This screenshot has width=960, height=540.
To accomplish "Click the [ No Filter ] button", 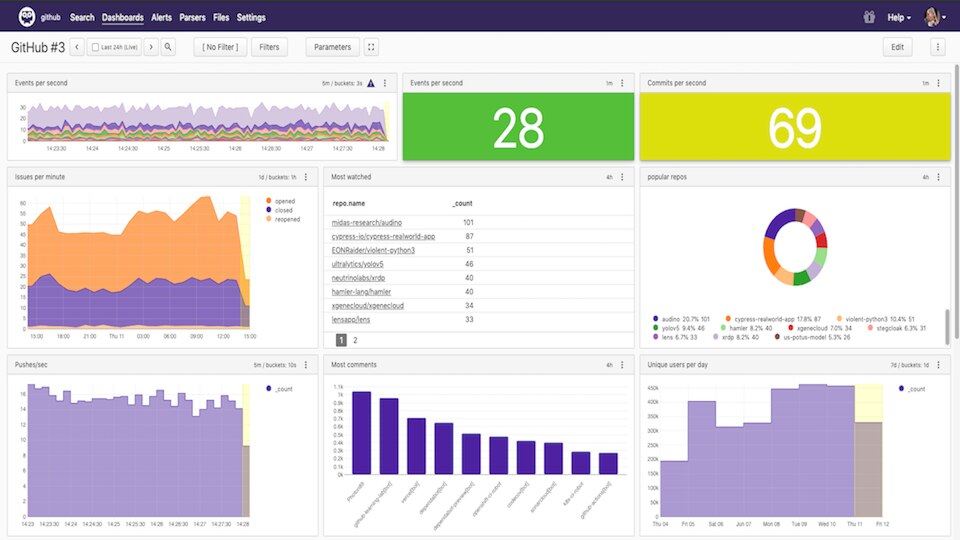I will pos(220,47).
